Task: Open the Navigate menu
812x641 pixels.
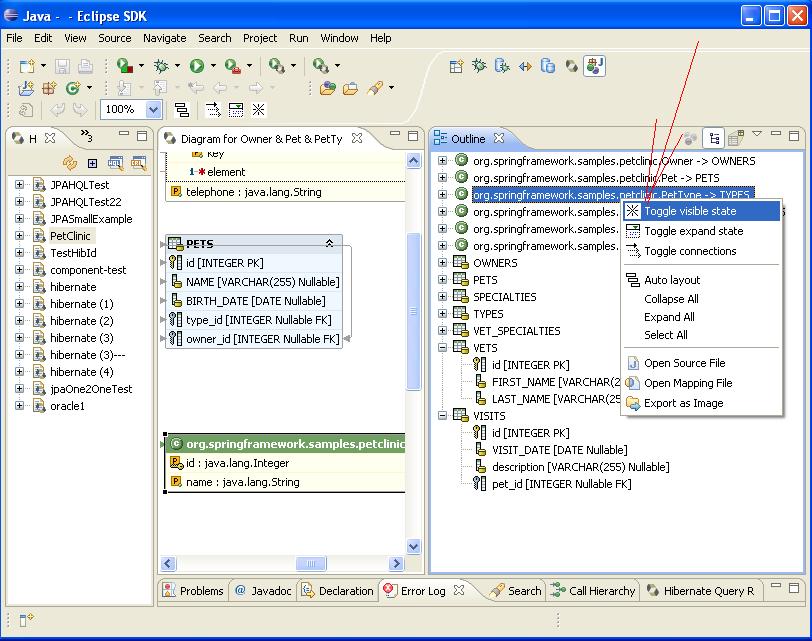Action: (x=164, y=38)
